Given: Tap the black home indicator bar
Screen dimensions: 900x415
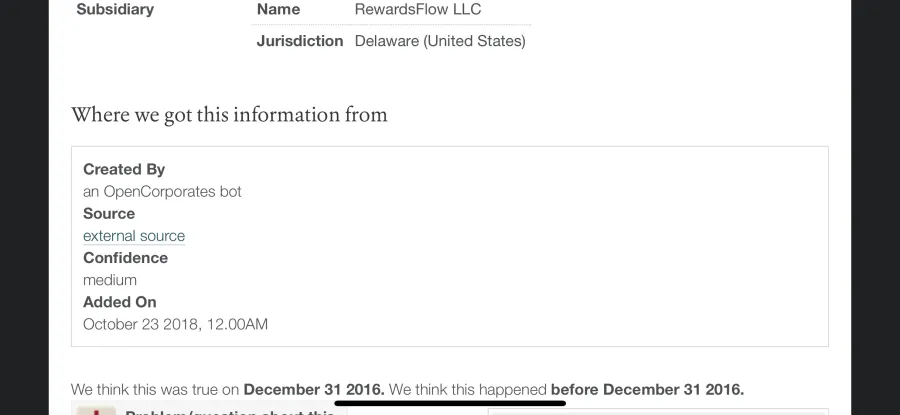Looking at the screenshot, I should [450, 404].
